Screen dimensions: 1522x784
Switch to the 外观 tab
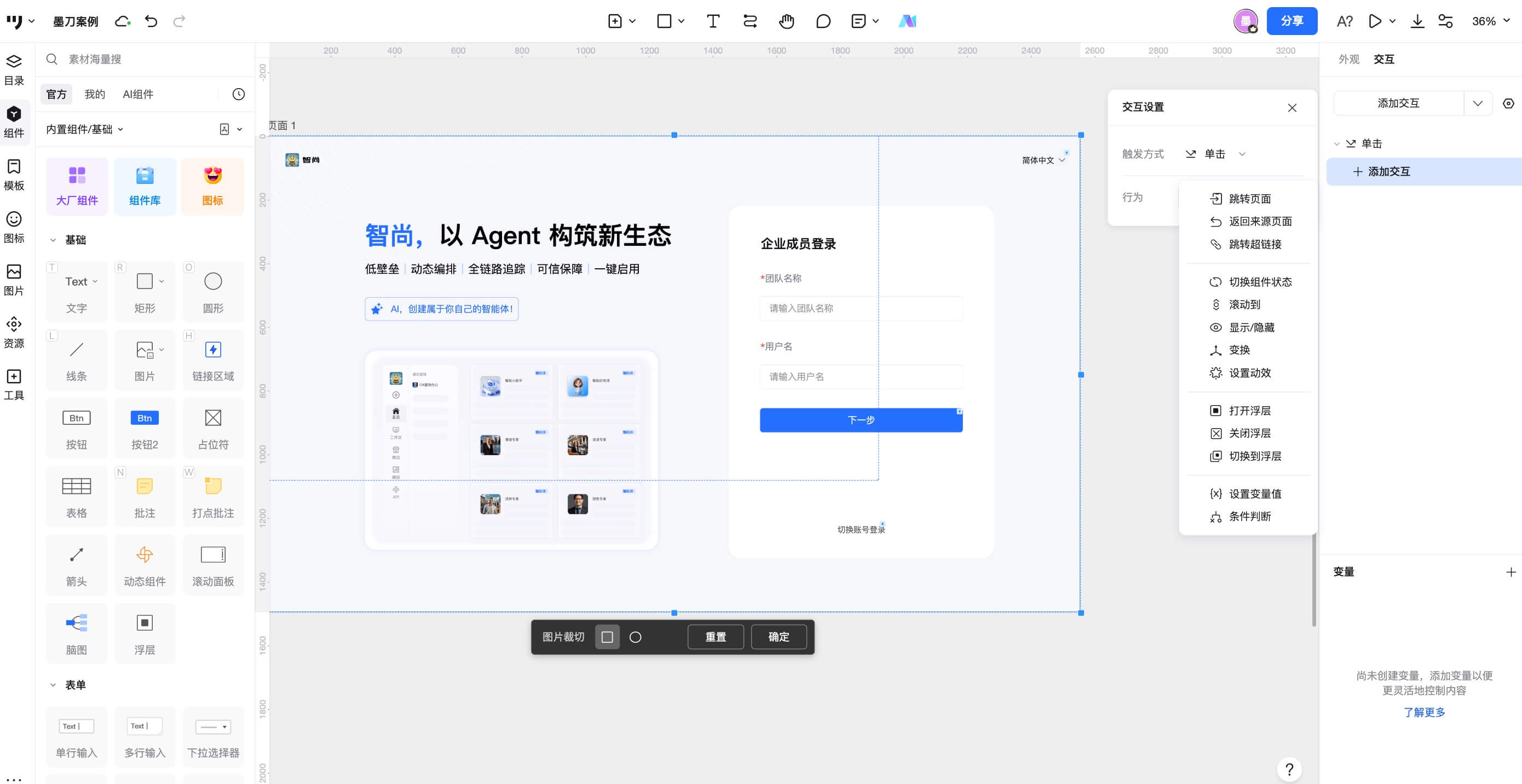click(x=1348, y=59)
